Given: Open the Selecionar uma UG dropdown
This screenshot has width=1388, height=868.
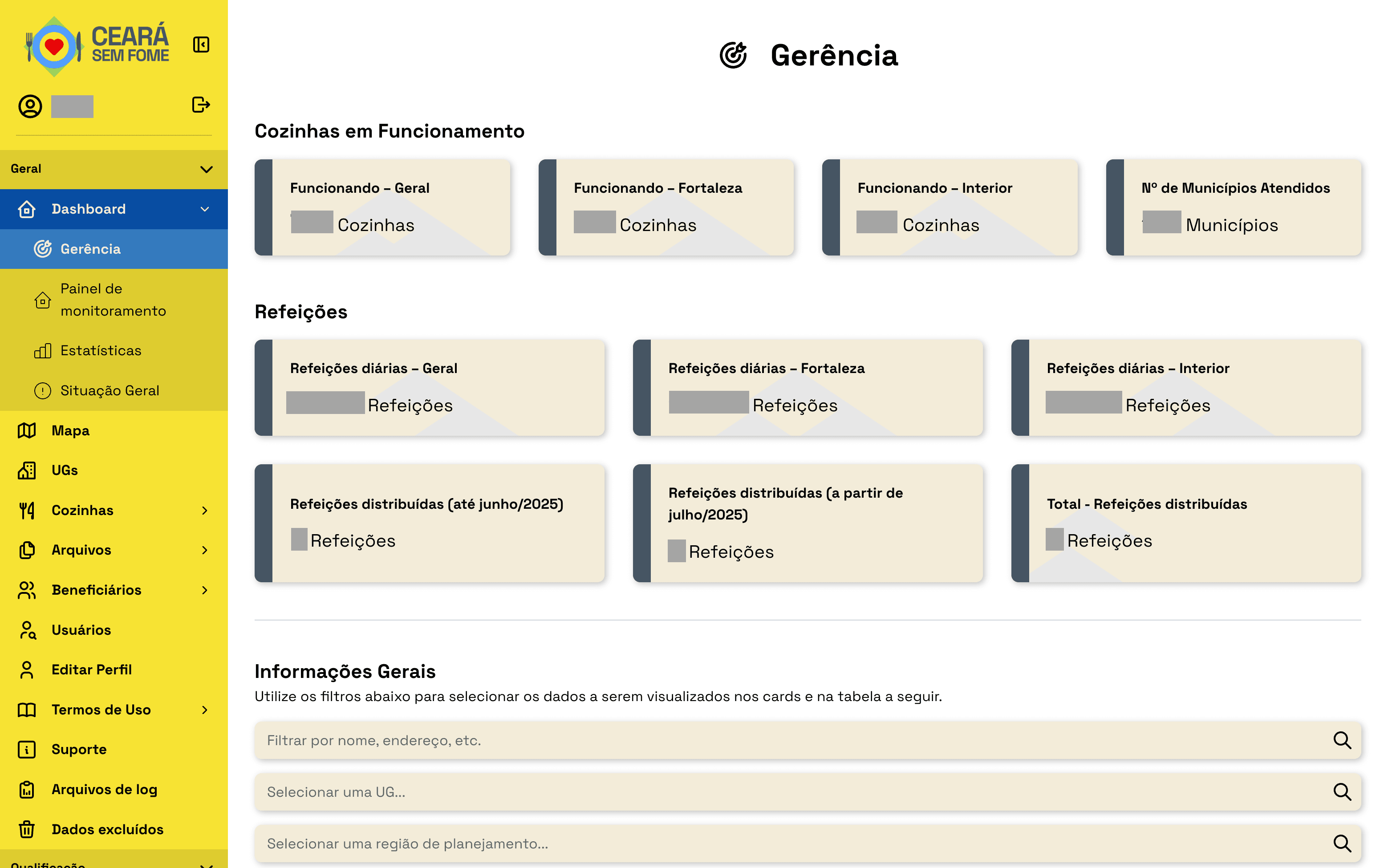Looking at the screenshot, I should pos(808,791).
